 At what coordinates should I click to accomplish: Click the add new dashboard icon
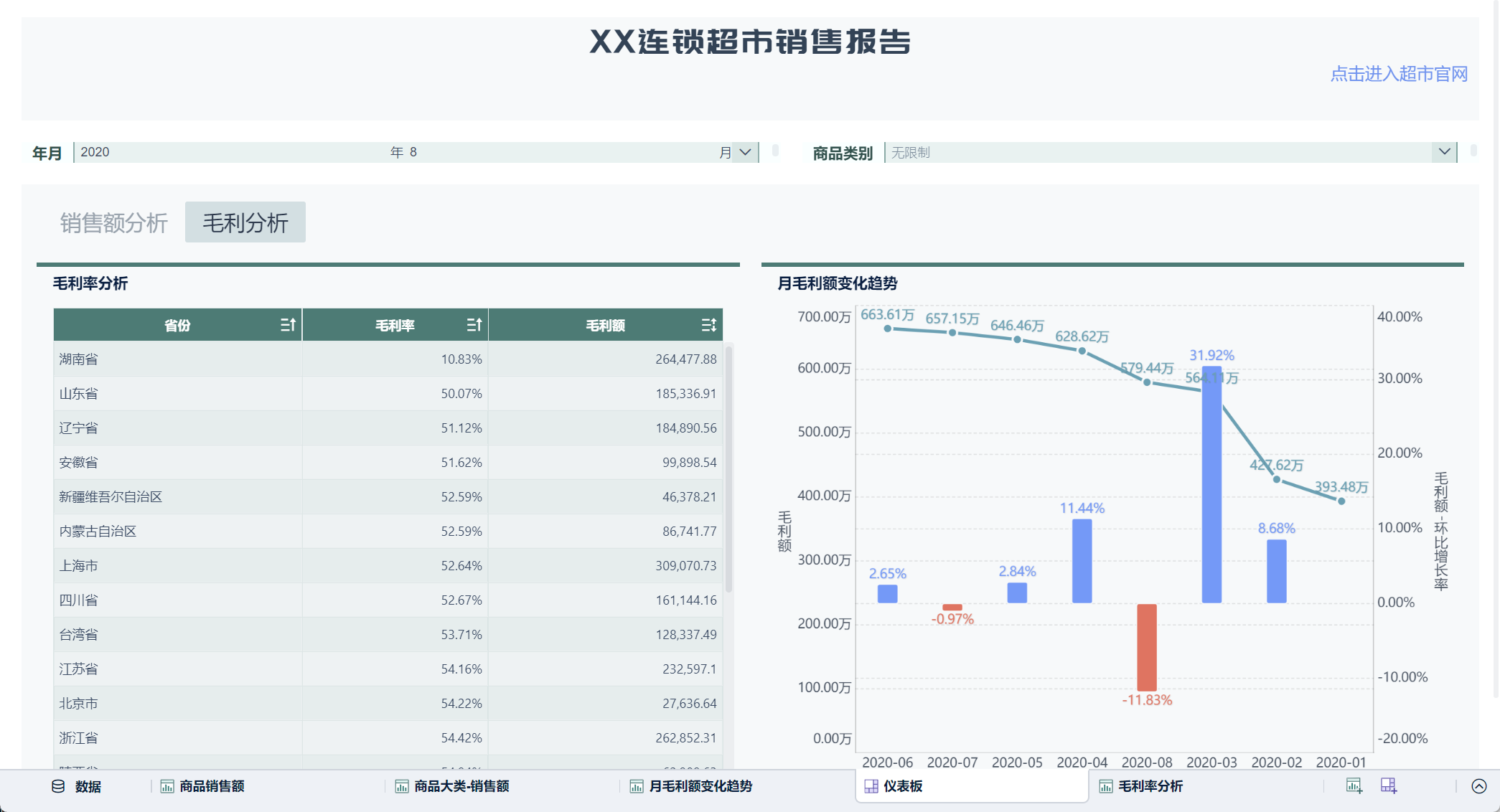(1389, 786)
